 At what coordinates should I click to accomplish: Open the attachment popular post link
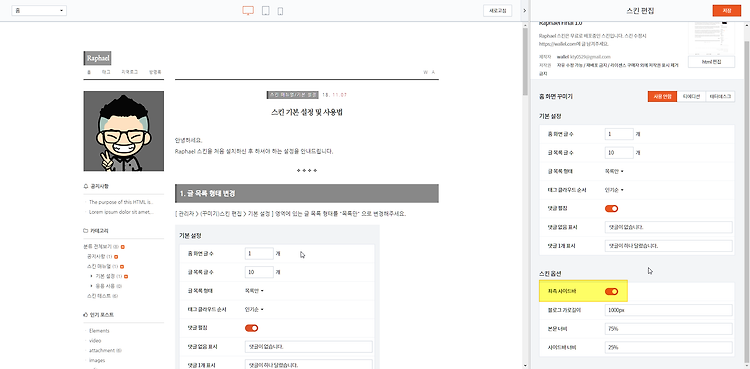pyautogui.click(x=101, y=350)
